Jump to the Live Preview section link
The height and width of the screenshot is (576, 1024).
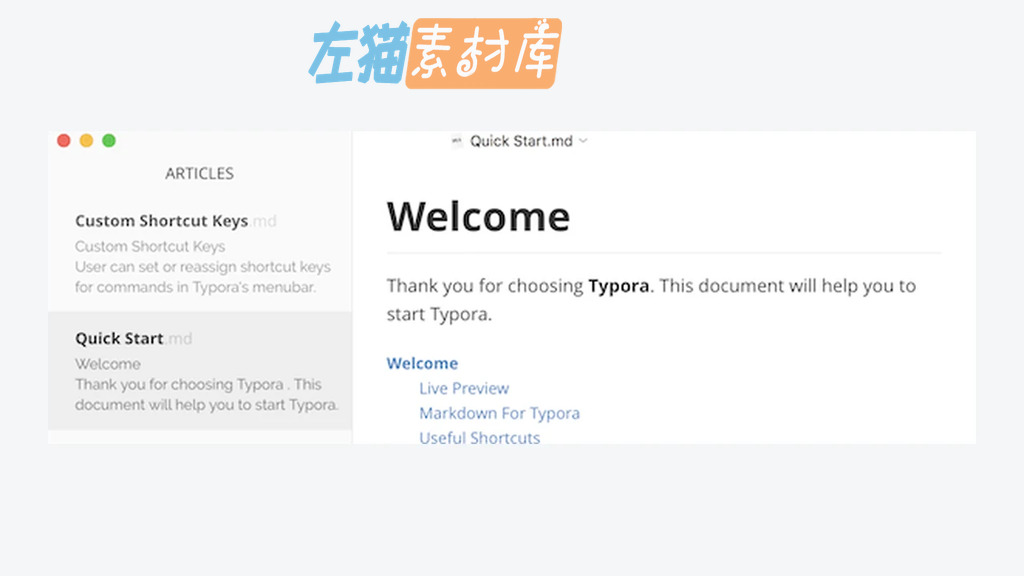[x=464, y=388]
